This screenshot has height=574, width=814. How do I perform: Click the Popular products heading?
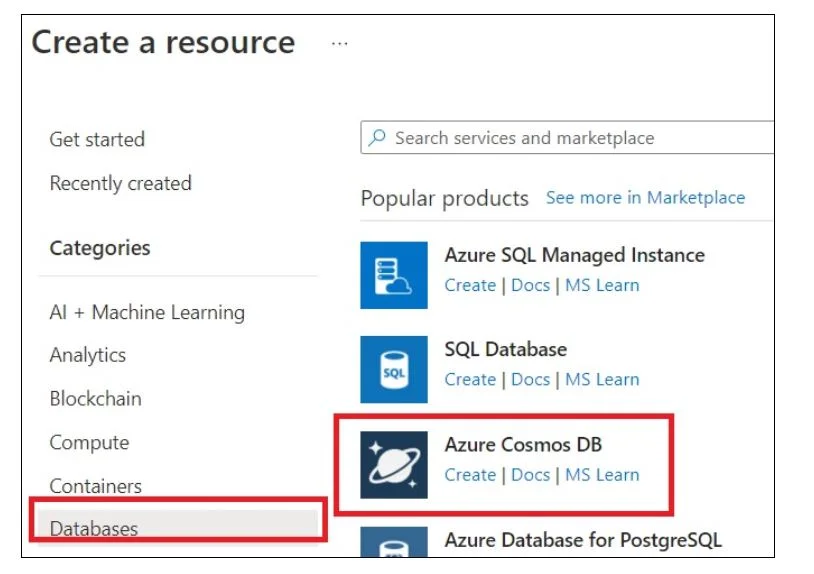pyautogui.click(x=445, y=199)
